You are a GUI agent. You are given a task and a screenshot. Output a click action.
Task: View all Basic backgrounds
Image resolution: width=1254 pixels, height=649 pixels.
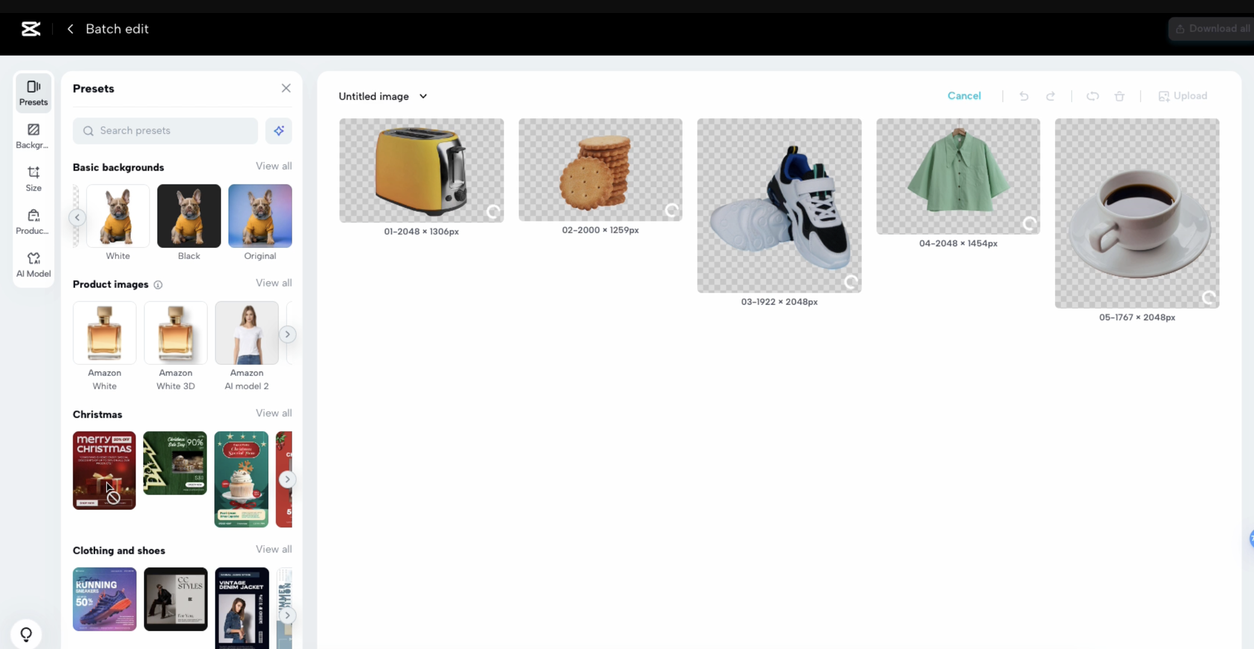click(274, 166)
